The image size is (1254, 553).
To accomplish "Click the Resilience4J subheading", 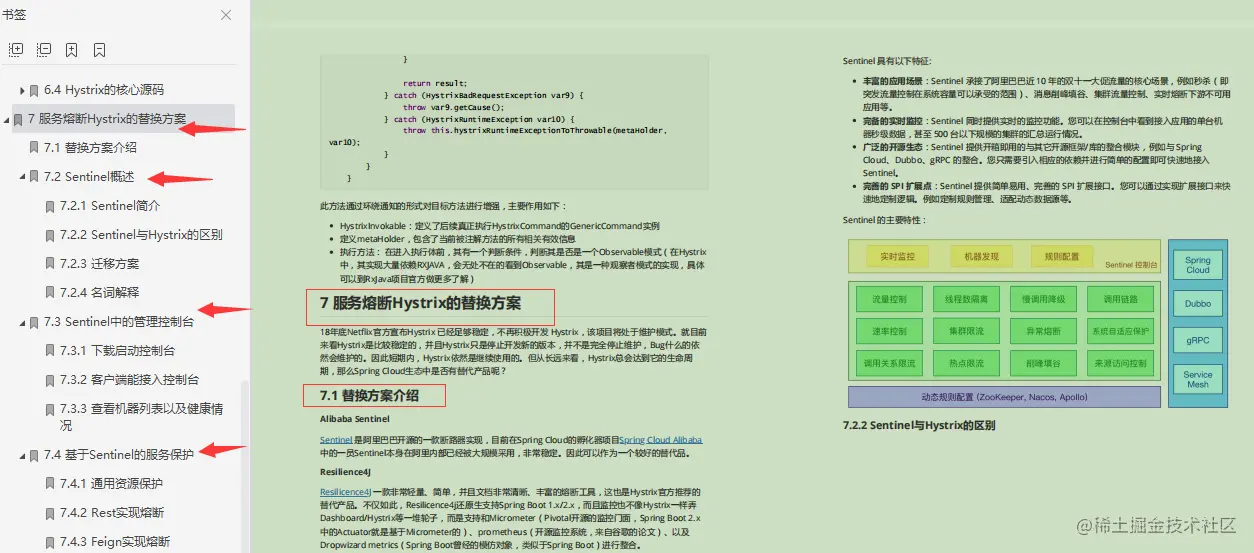I will point(346,471).
